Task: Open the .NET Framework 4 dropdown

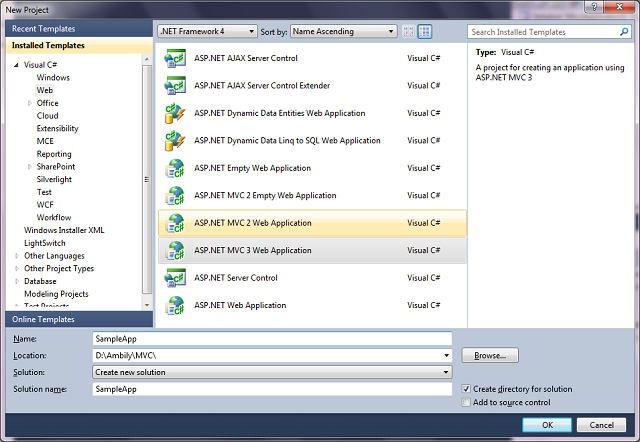Action: point(206,32)
